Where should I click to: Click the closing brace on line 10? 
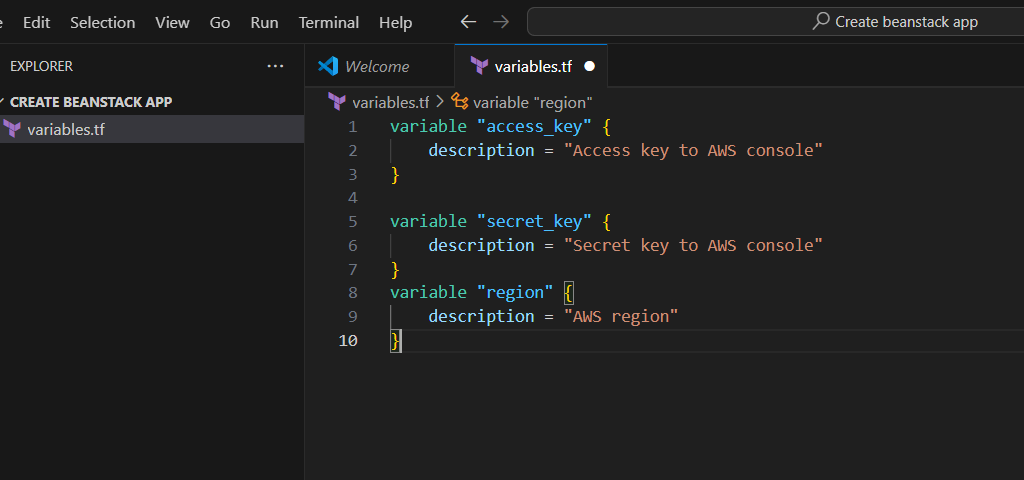pos(395,340)
